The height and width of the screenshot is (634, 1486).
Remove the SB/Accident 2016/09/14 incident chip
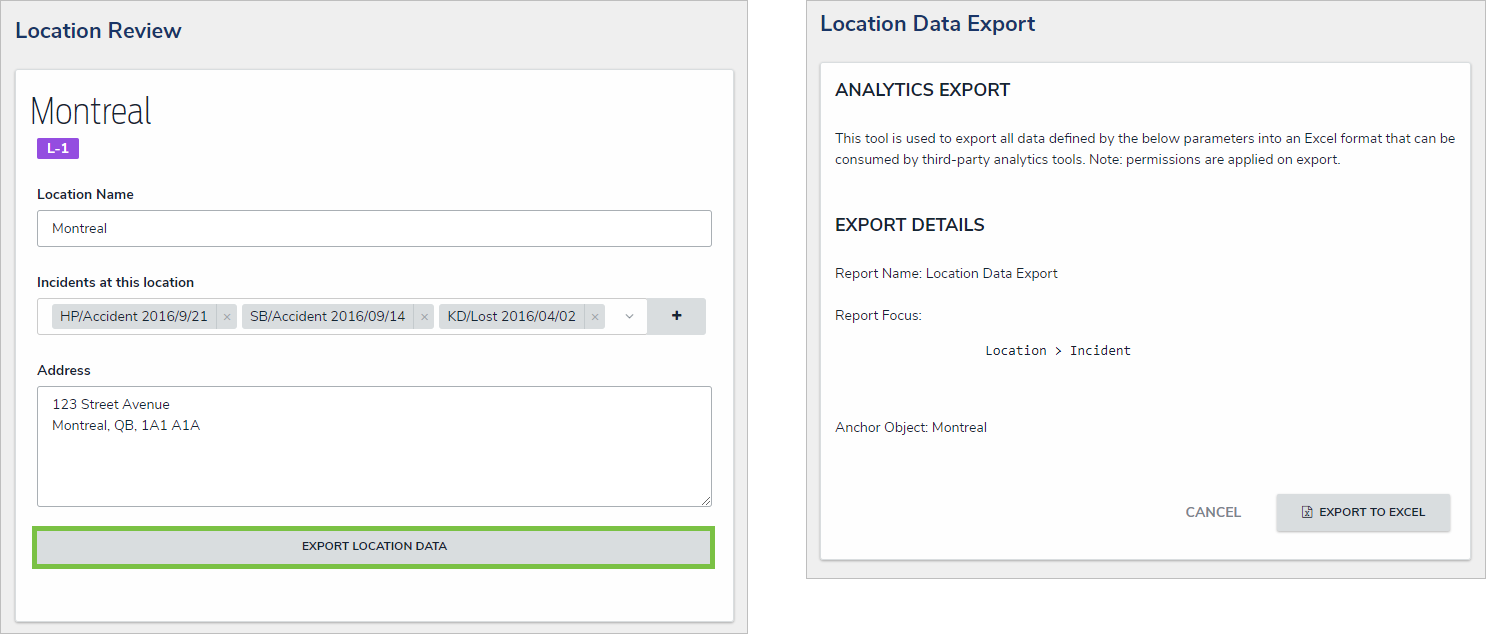424,317
